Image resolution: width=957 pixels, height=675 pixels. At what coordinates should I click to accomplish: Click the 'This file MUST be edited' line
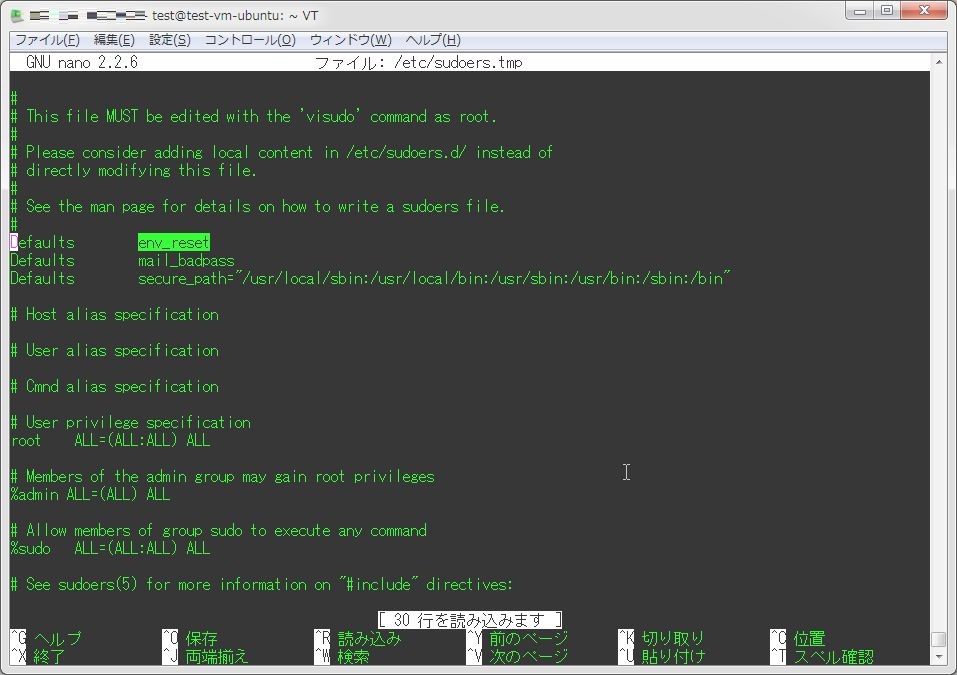[254, 116]
